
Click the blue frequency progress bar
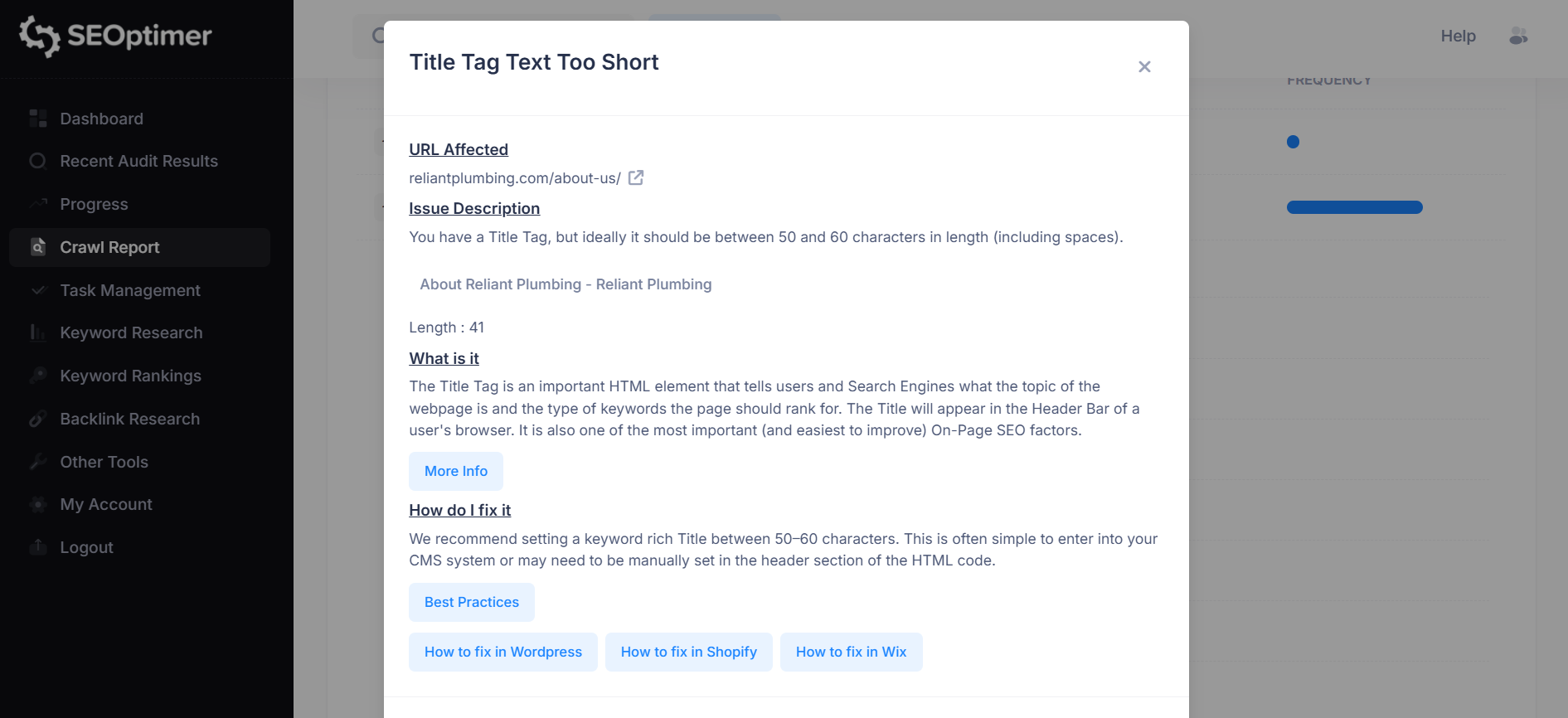tap(1354, 207)
